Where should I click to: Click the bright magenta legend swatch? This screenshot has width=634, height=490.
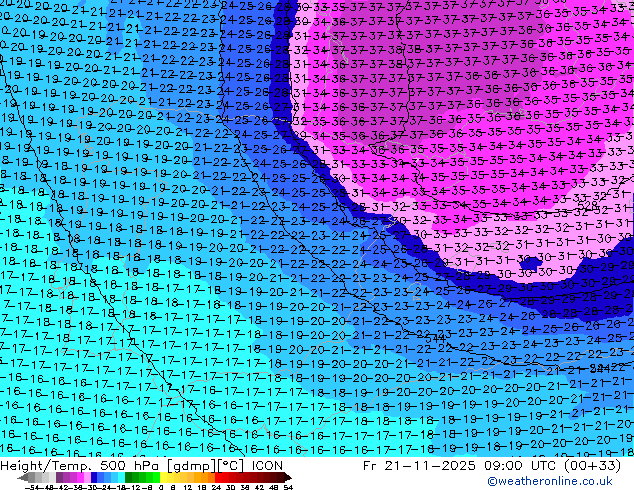pos(80,477)
